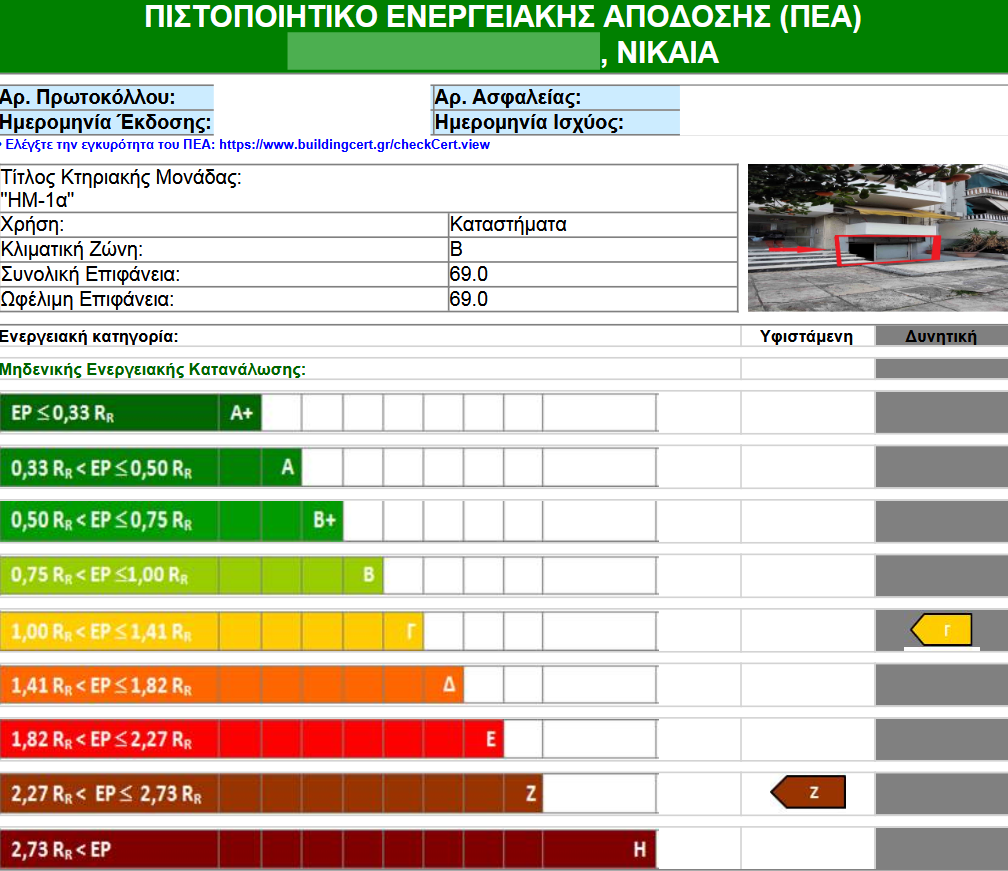The image size is (1008, 871).
Task: Select the Συνολική Επιφάνεια value 69.0
Action: [469, 274]
